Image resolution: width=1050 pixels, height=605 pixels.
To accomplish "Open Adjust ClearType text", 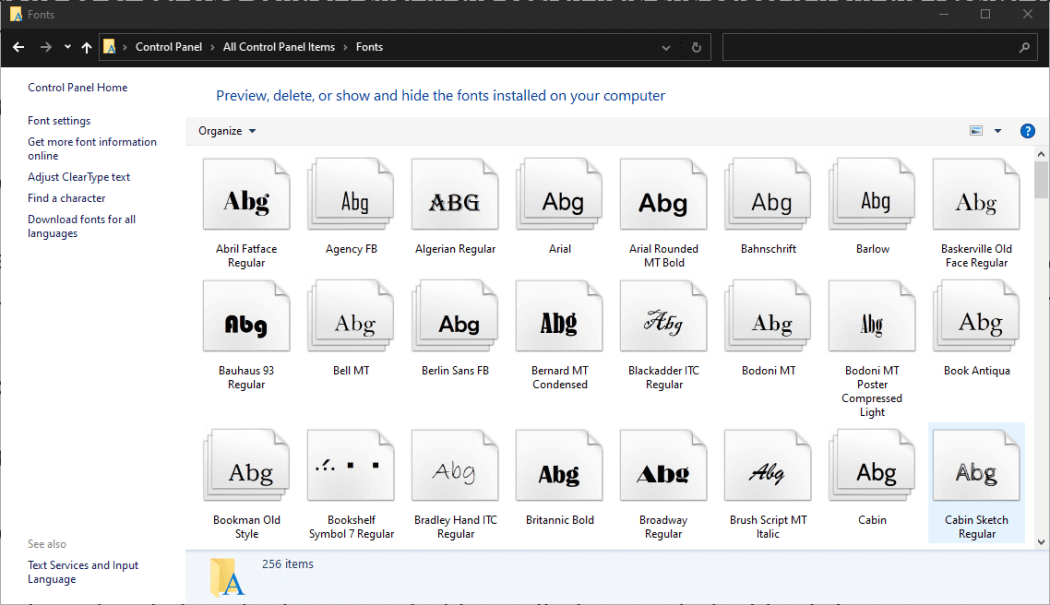I will pos(79,176).
